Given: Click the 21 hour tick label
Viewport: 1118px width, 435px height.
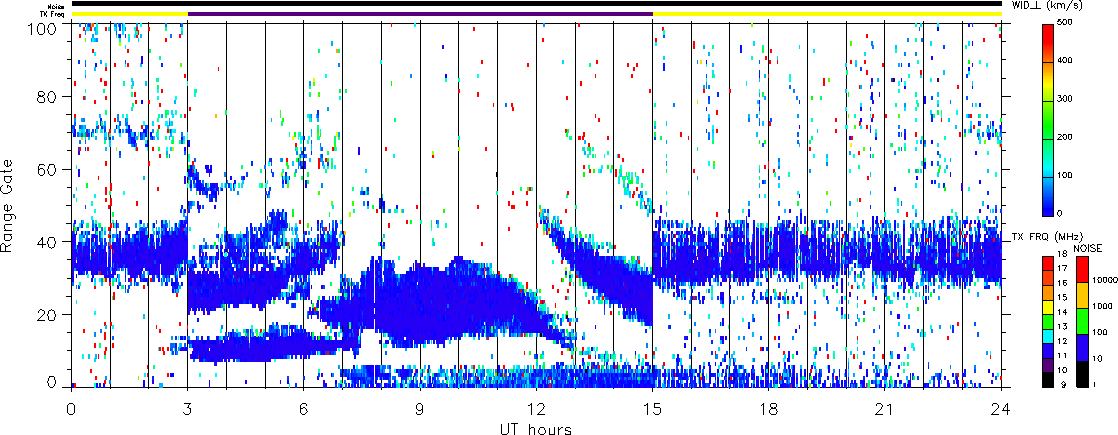Looking at the screenshot, I should coord(884,408).
